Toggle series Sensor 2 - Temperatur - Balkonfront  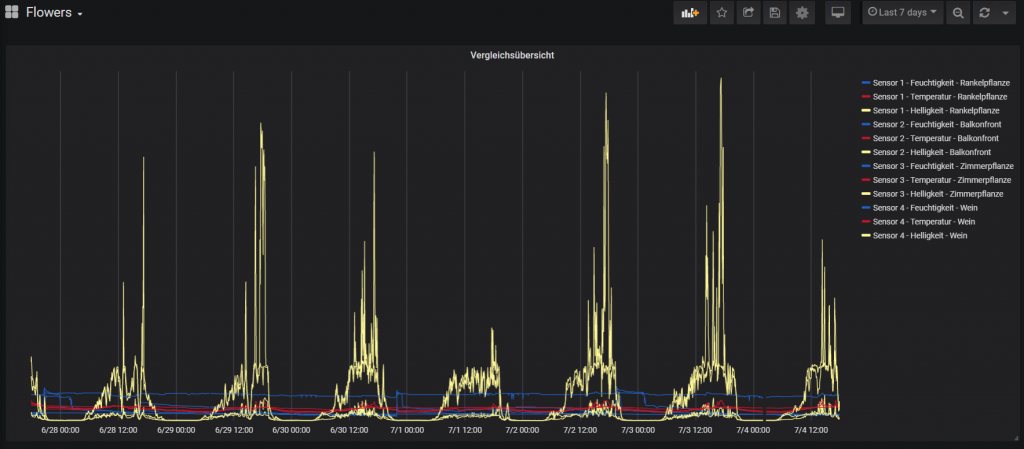click(930, 138)
